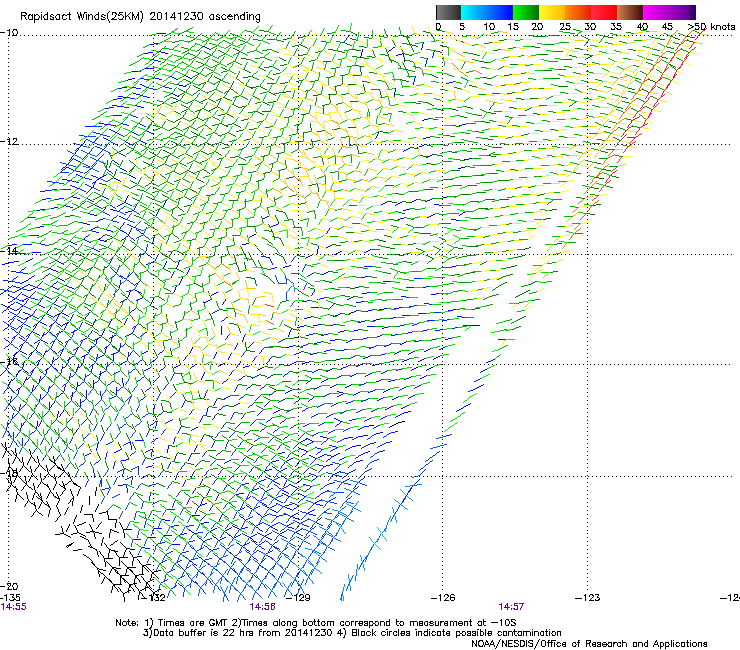Click the '-12' latitude axis label
740x650 pixels.
pos(9,141)
